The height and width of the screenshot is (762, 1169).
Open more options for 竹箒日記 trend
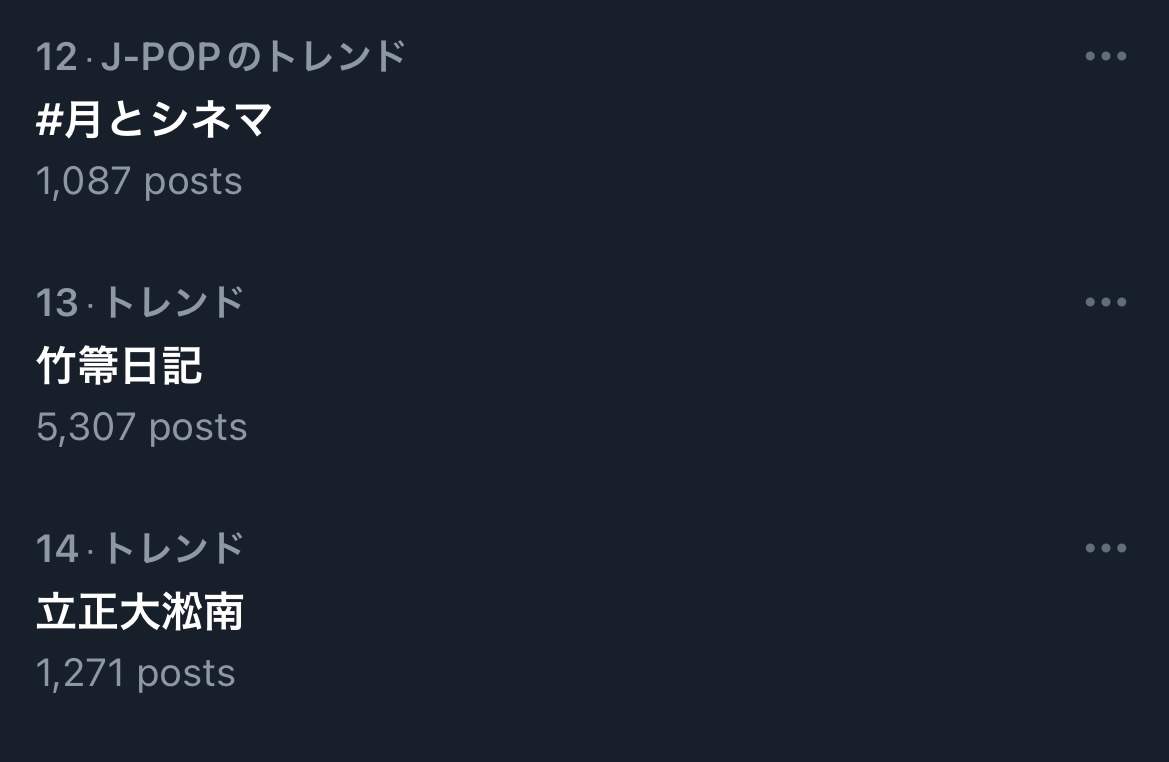tap(1105, 302)
